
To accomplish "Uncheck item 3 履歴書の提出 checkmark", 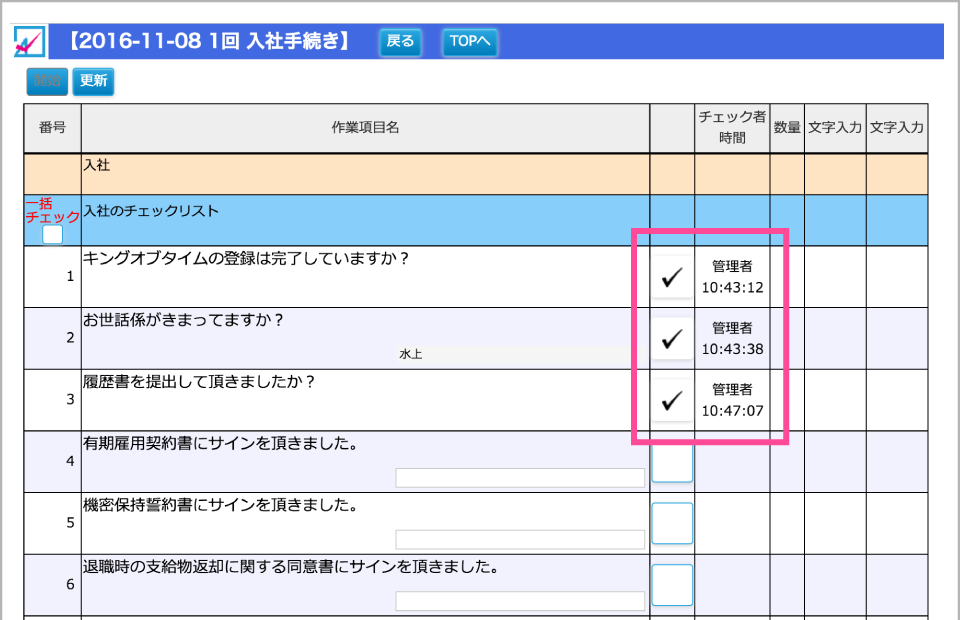I will point(671,399).
